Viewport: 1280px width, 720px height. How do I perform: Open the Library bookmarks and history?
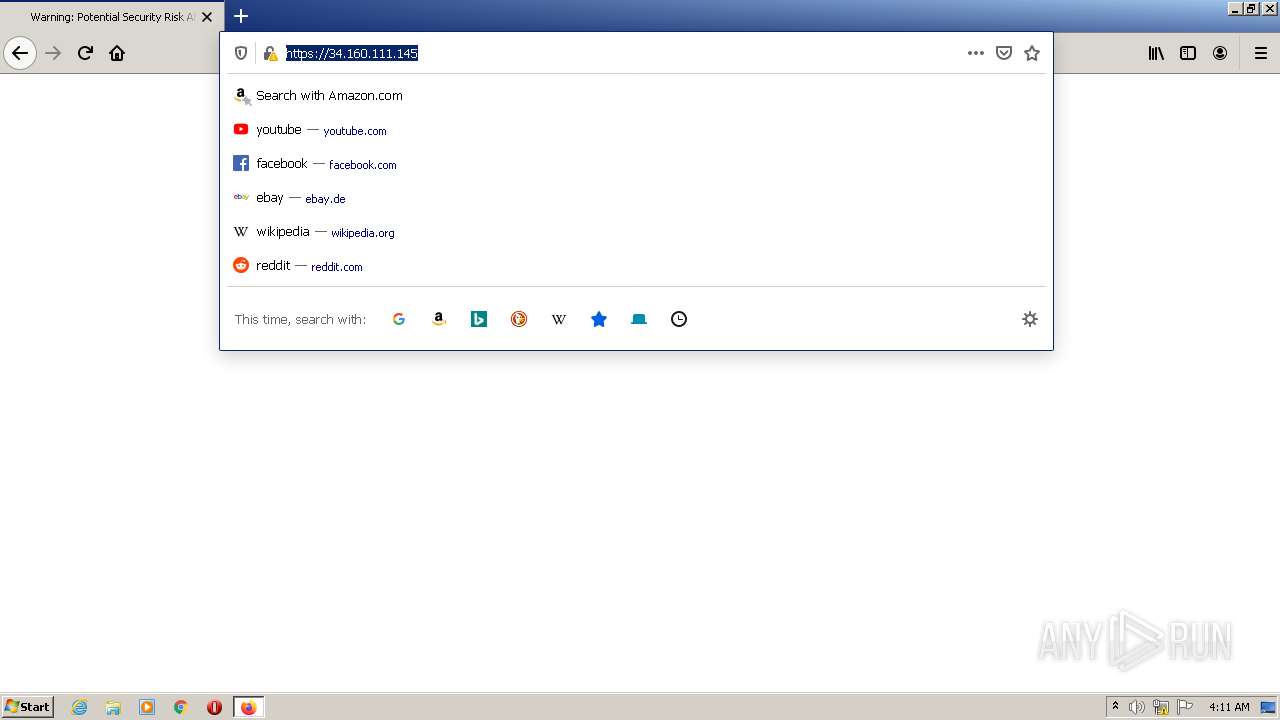(1156, 53)
